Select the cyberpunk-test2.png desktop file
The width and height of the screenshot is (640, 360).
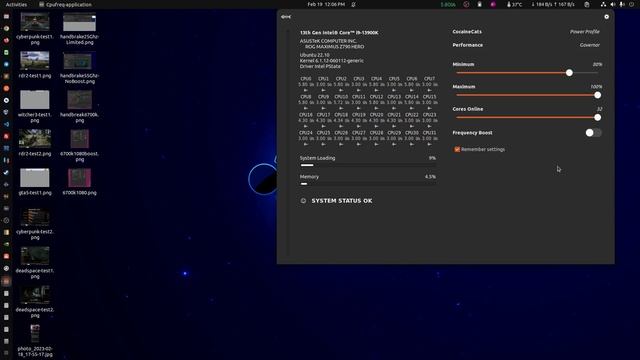[x=35, y=223]
